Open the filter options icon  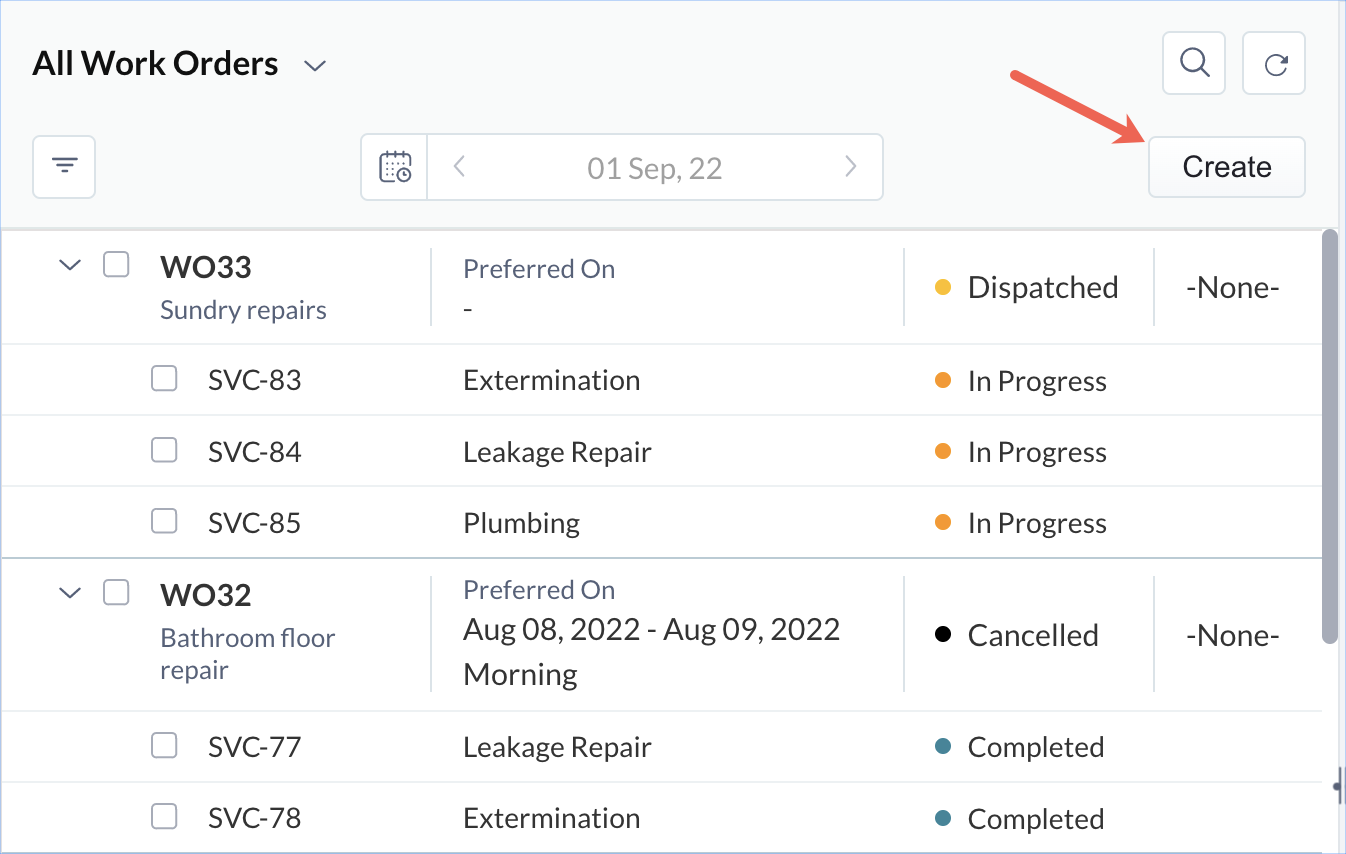[x=65, y=166]
